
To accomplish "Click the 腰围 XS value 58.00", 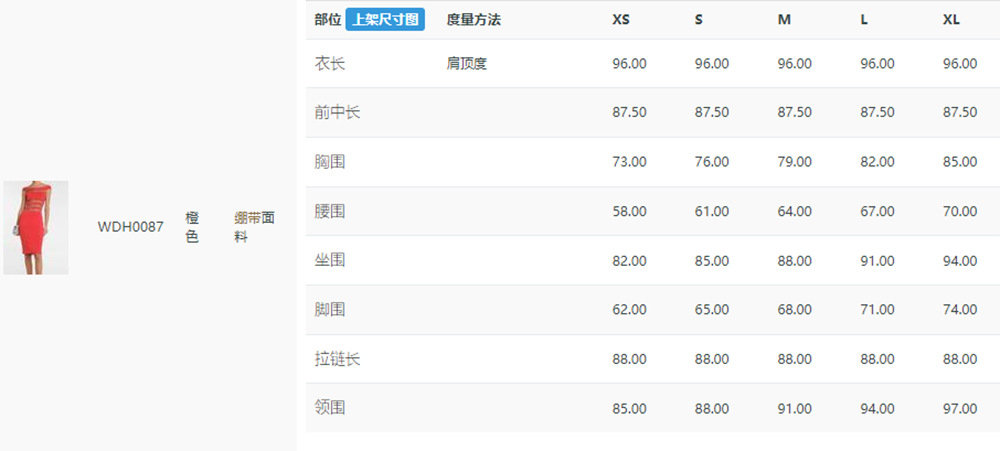I will [629, 211].
